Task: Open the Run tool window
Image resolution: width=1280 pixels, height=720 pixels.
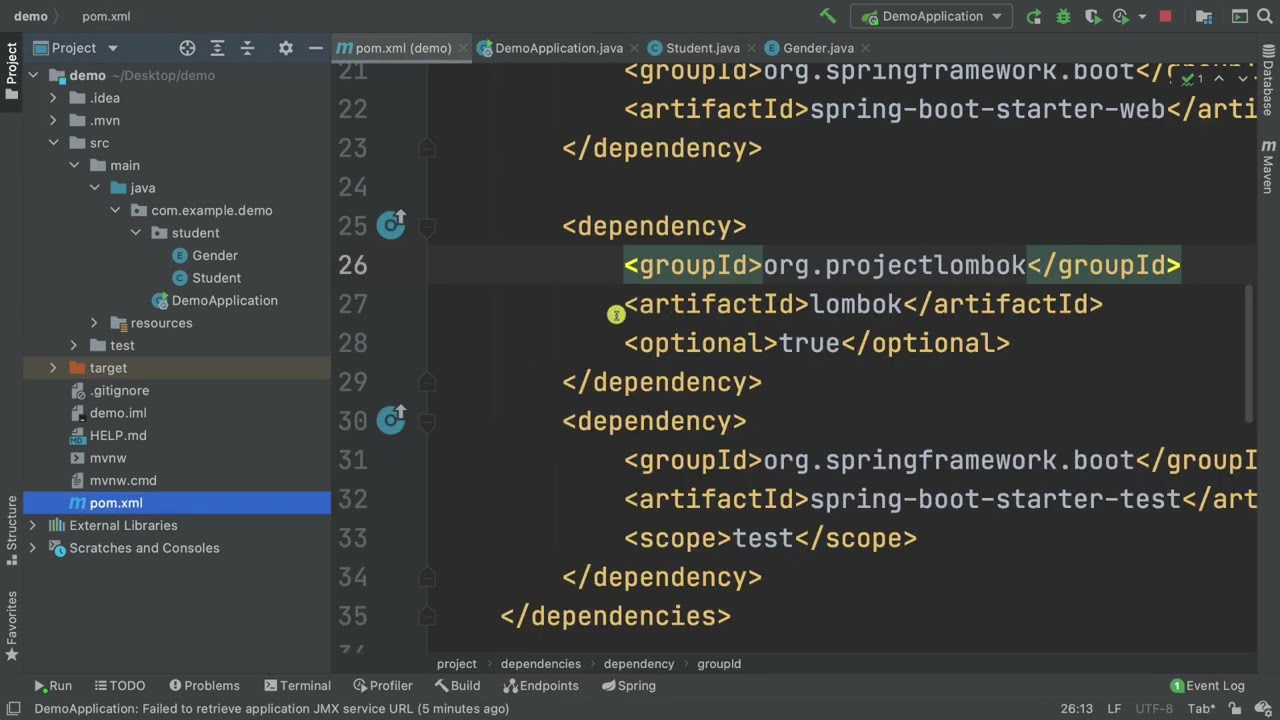Action: pos(52,686)
